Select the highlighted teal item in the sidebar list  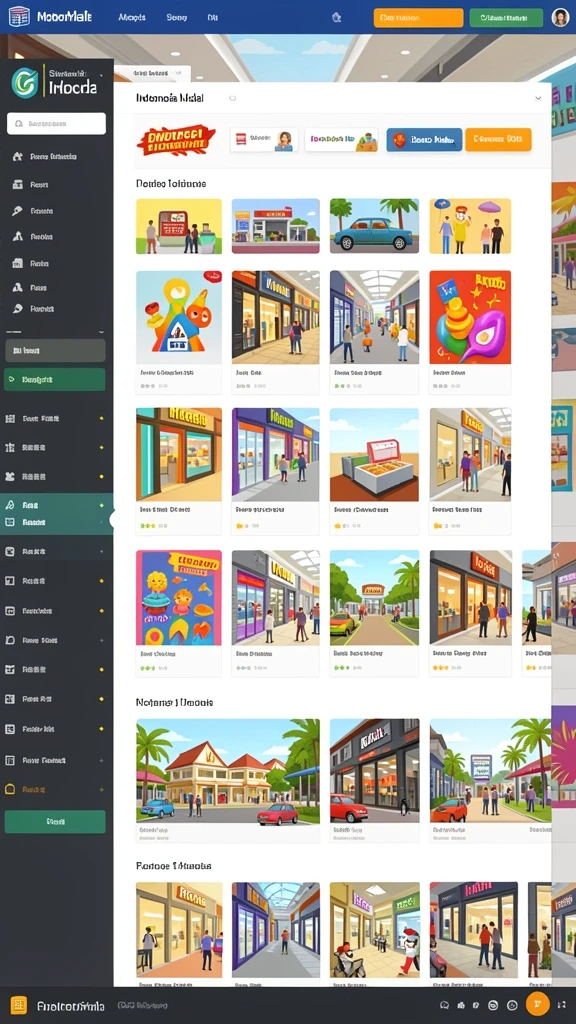coord(56,514)
